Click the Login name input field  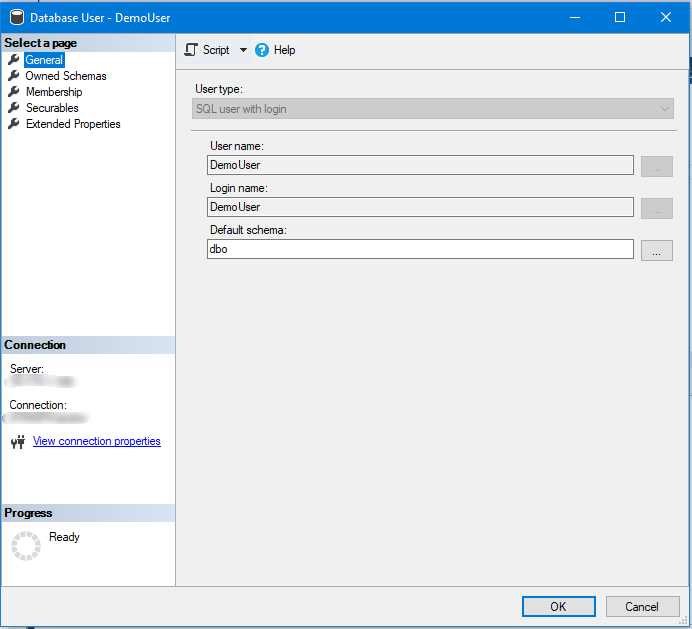tap(420, 207)
